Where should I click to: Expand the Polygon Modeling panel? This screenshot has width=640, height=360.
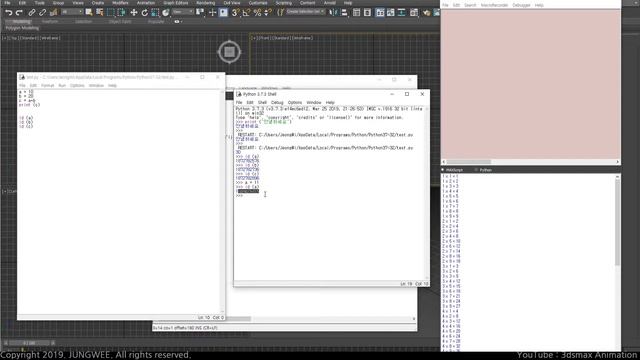coord(22,28)
